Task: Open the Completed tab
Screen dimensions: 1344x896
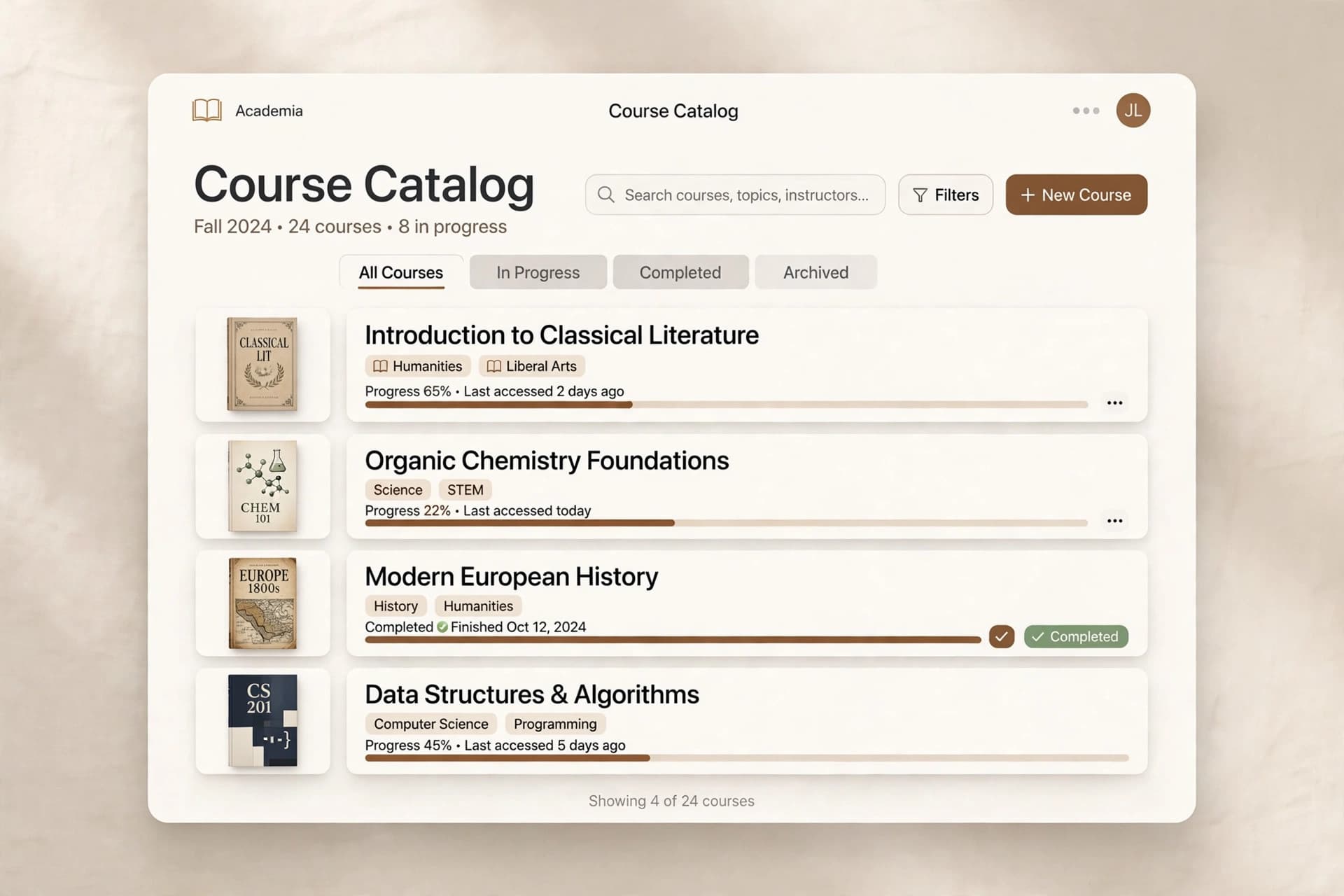Action: coord(680,272)
